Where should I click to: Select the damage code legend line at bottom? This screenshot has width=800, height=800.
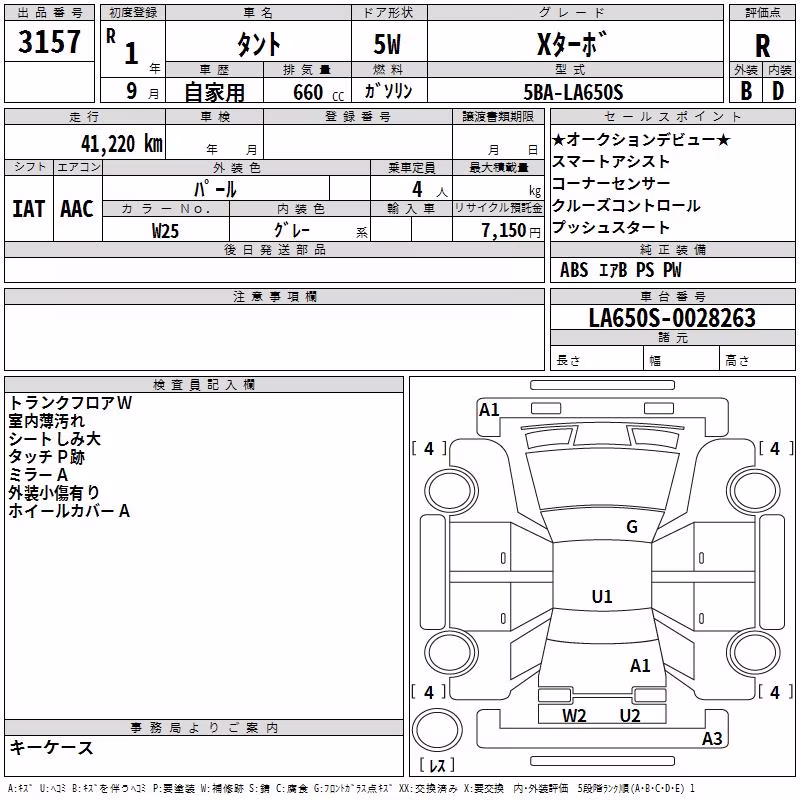click(x=351, y=789)
